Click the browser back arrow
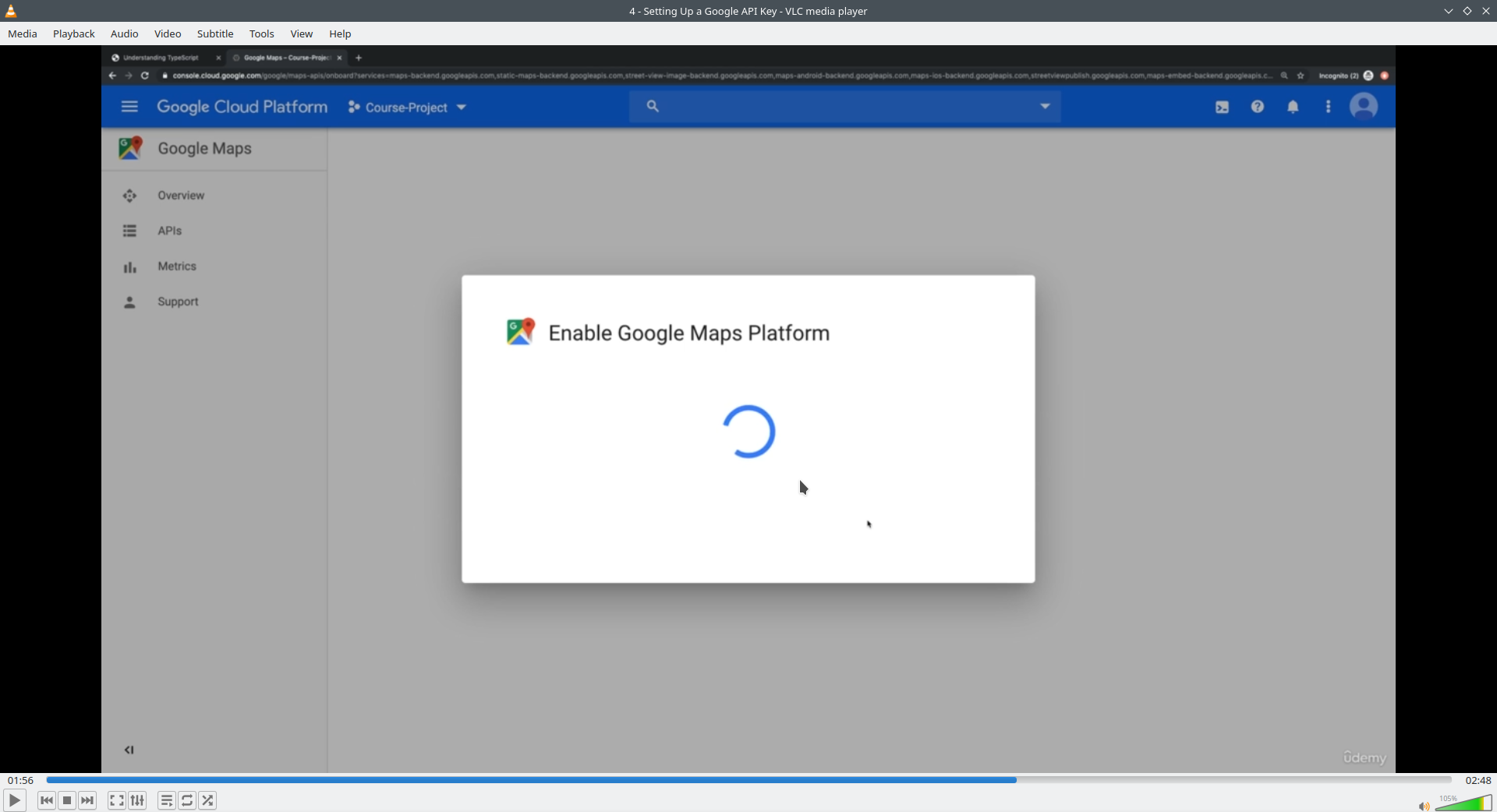1497x812 pixels. [x=112, y=76]
